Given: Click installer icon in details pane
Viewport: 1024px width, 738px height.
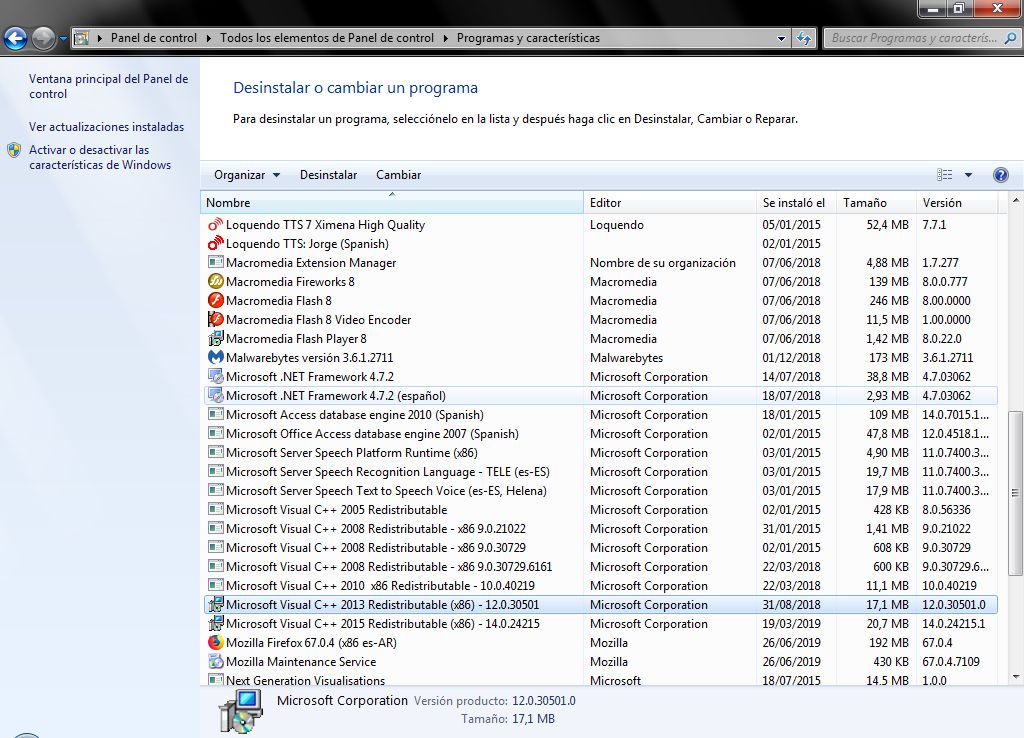Looking at the screenshot, I should [241, 711].
